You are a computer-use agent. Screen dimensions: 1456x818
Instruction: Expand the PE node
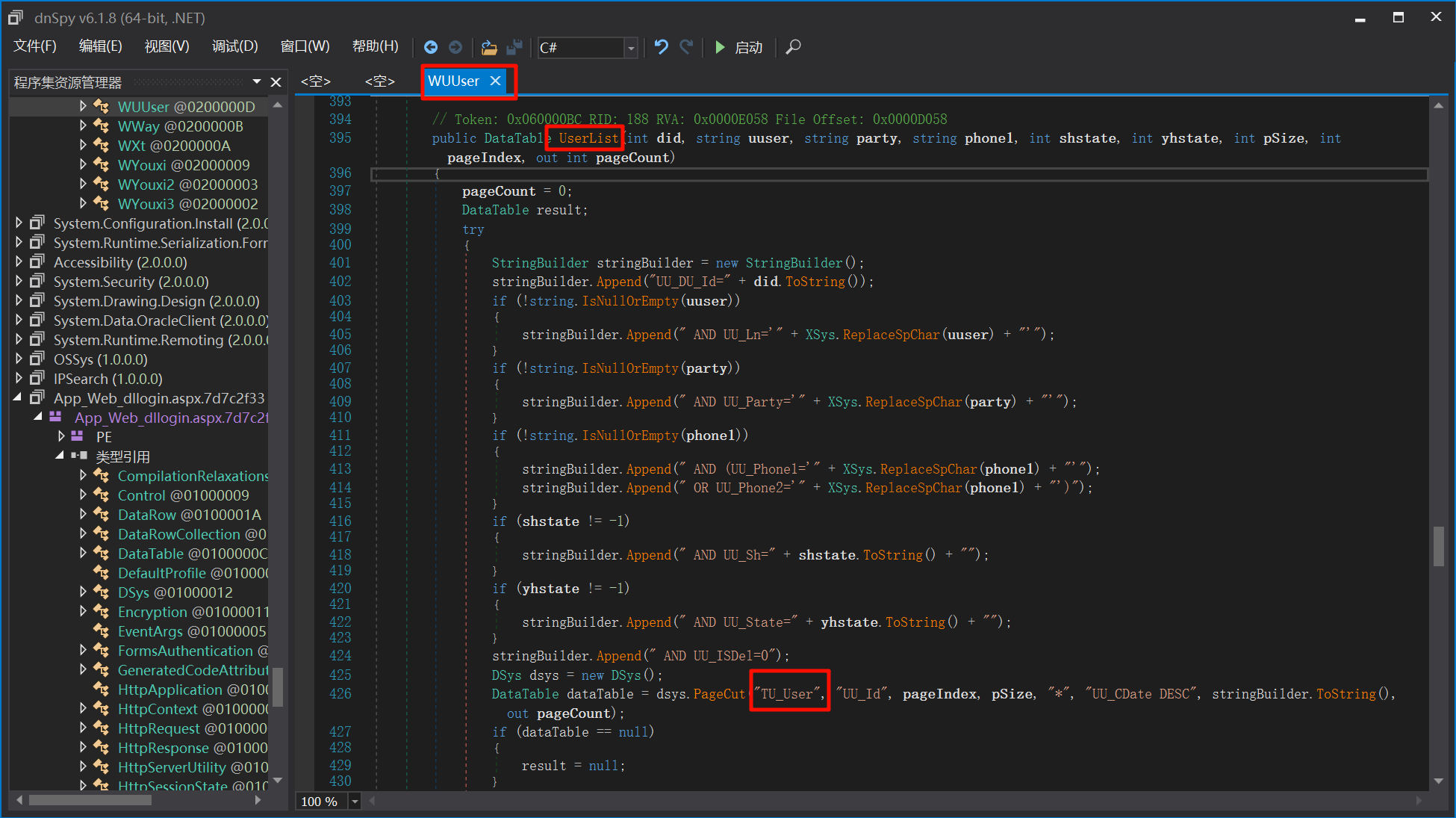(62, 437)
